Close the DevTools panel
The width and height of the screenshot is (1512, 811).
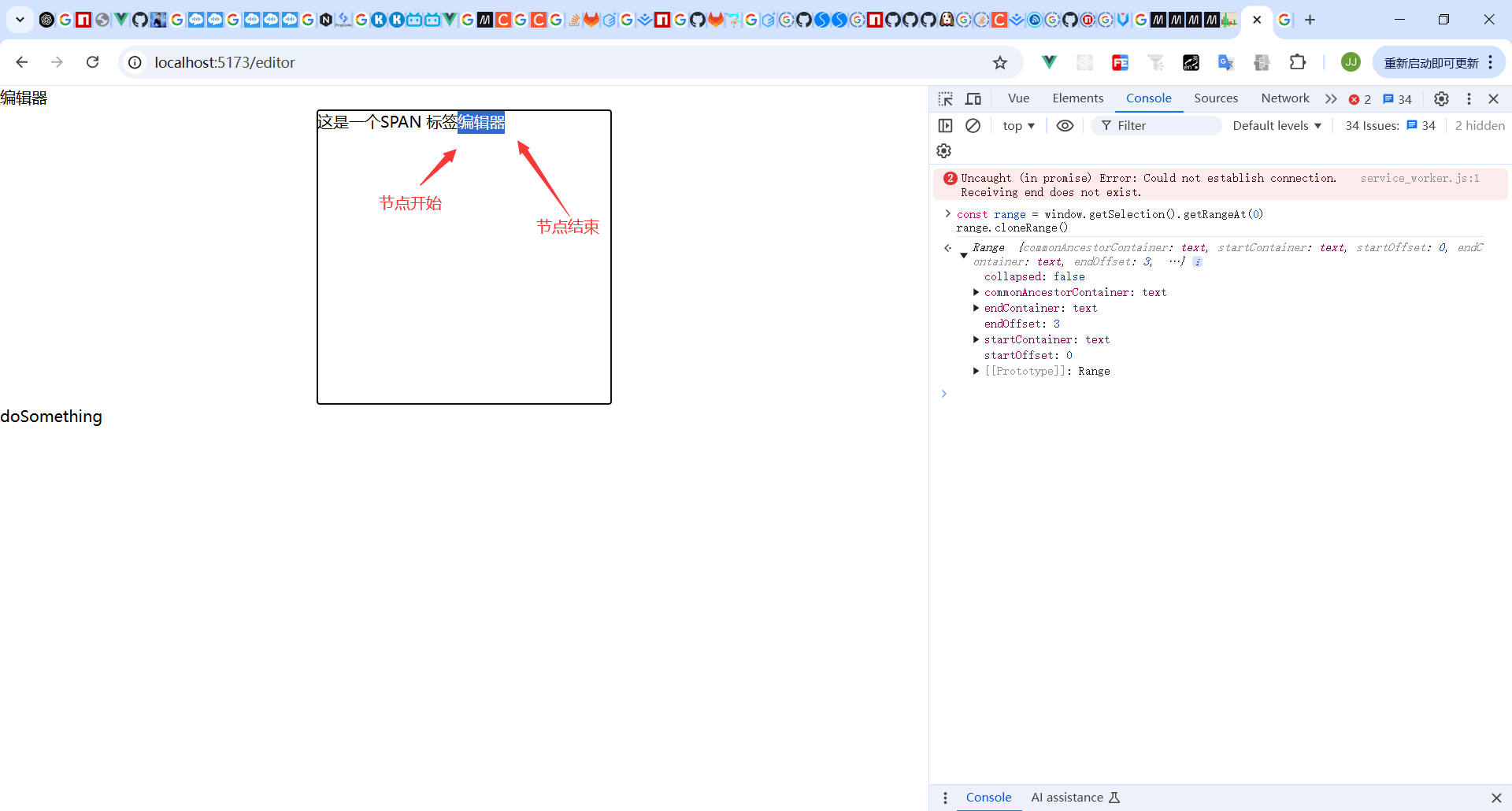tap(1494, 99)
